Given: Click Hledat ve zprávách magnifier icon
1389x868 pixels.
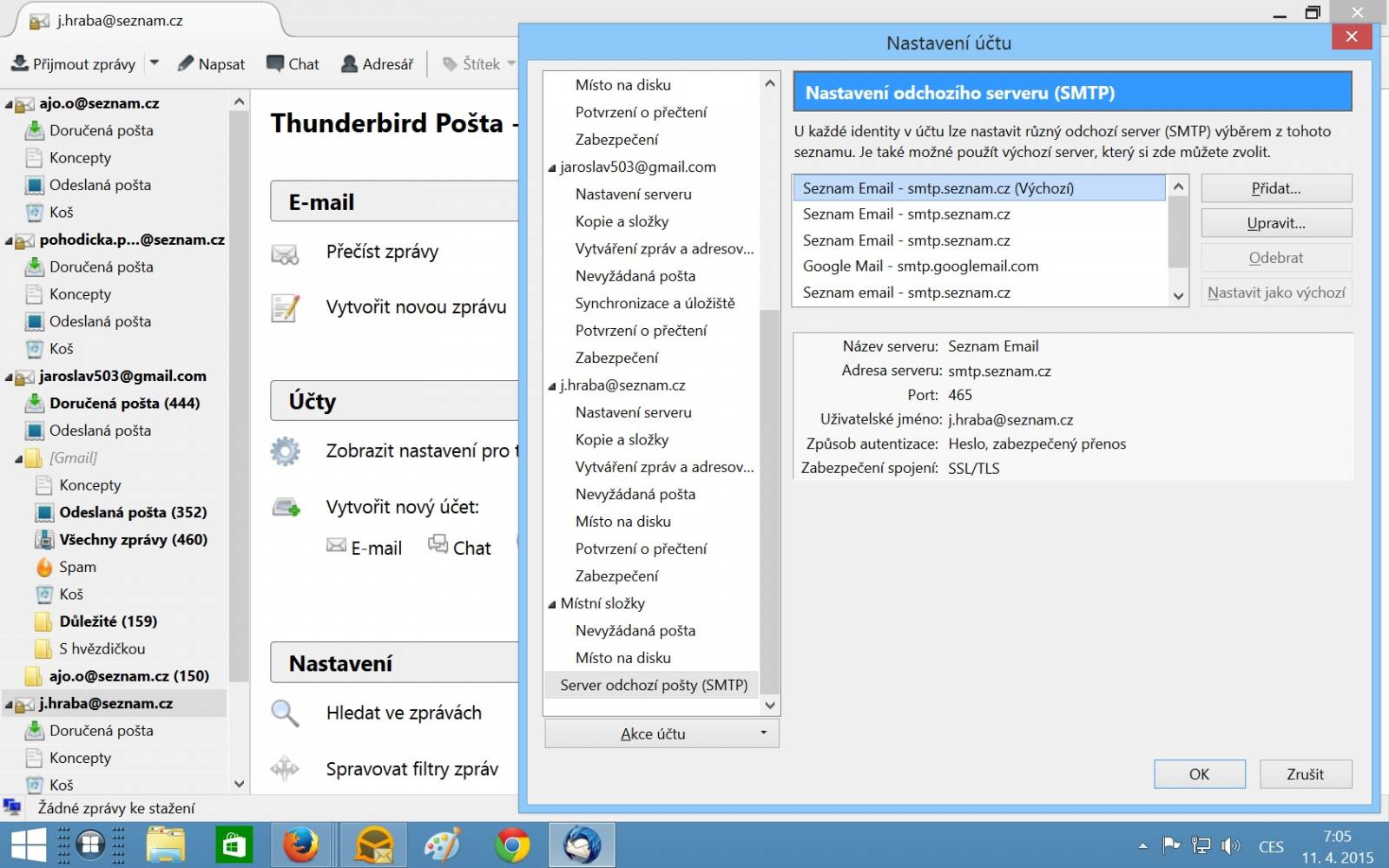Looking at the screenshot, I should click(x=285, y=713).
